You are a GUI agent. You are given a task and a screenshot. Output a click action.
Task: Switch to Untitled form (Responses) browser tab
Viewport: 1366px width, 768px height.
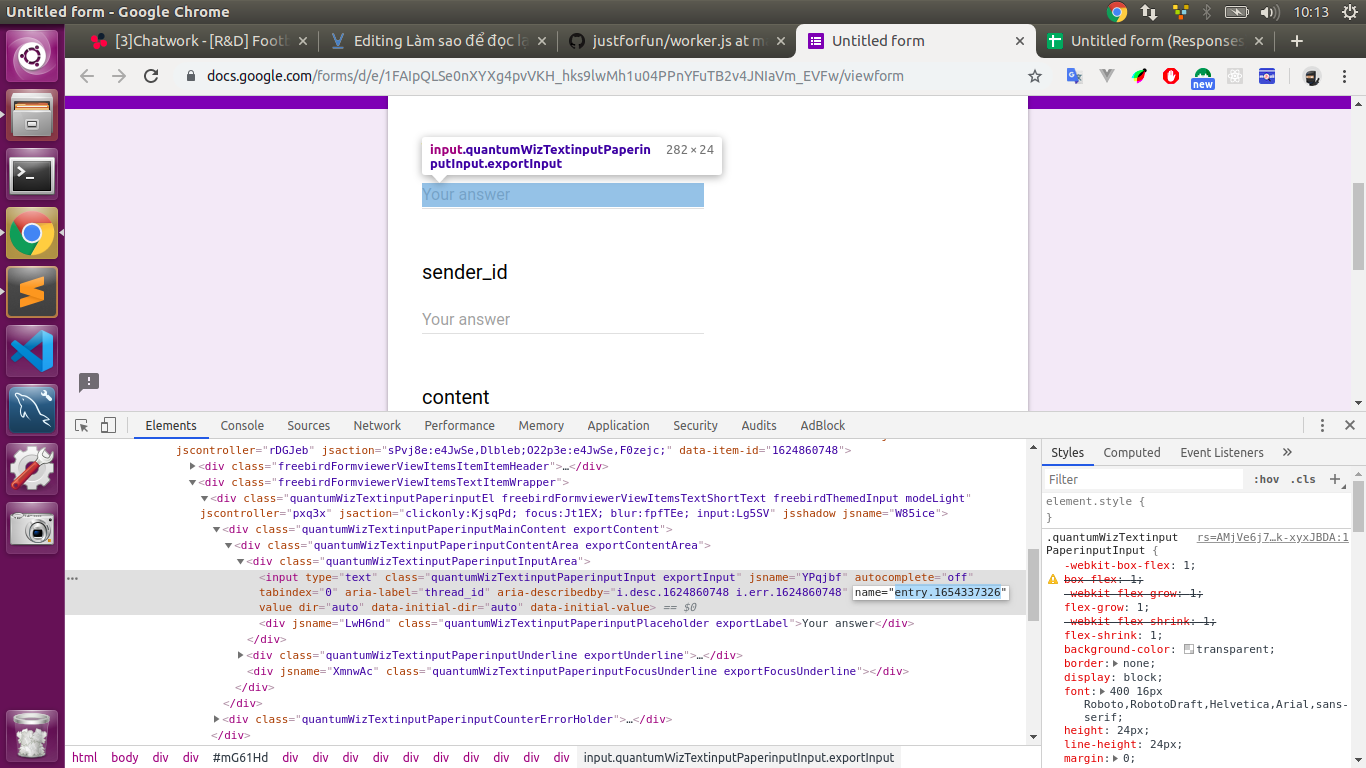click(x=1155, y=41)
